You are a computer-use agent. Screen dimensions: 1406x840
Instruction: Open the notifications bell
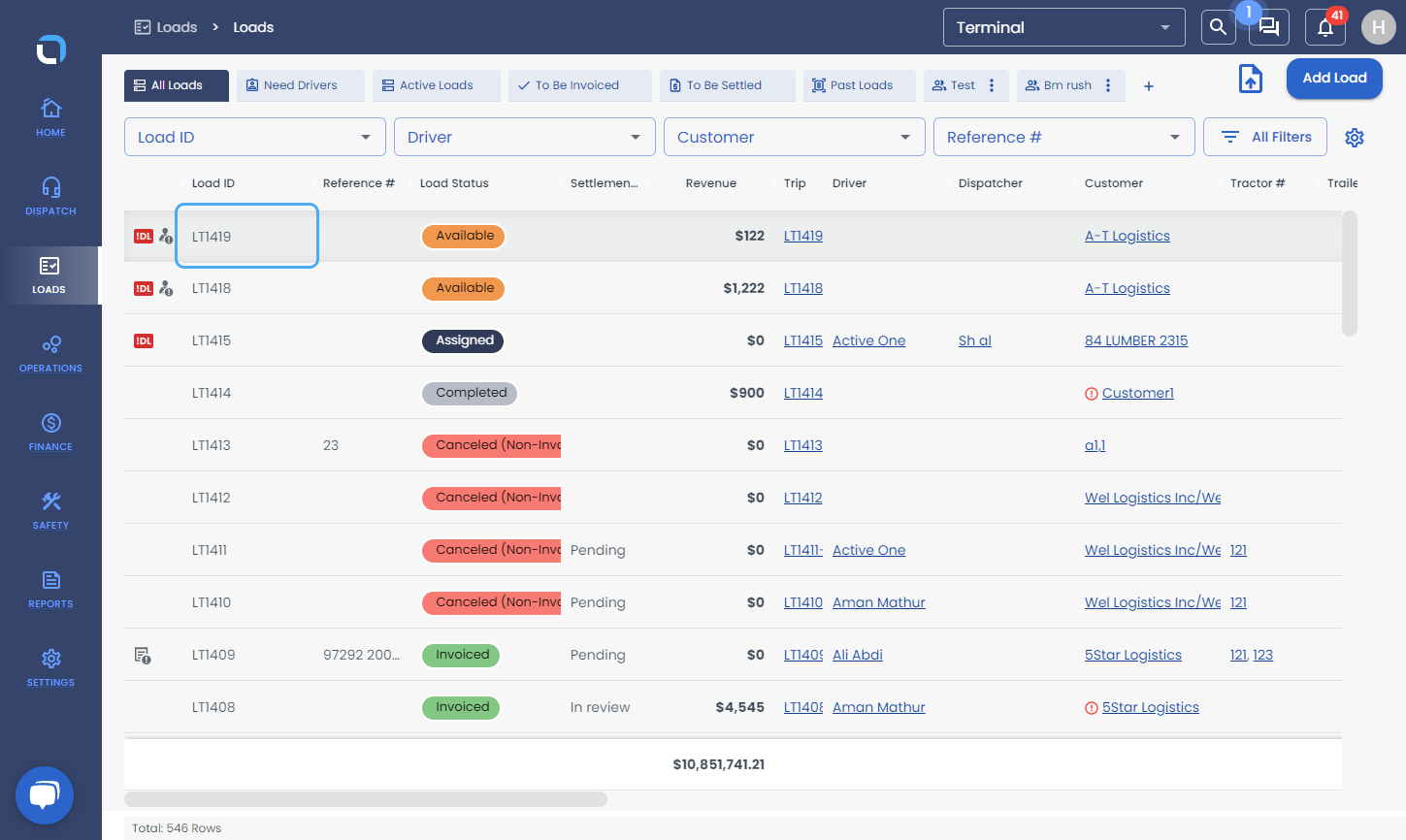click(1325, 27)
